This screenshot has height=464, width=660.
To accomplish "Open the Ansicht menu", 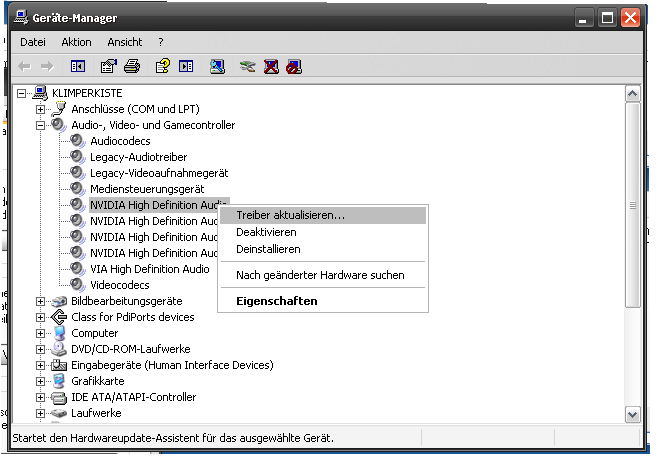I will click(125, 42).
